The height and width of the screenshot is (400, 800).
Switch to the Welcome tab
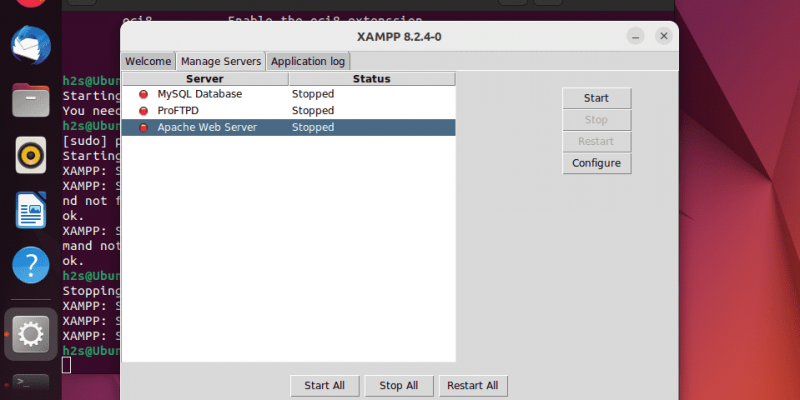(x=148, y=61)
